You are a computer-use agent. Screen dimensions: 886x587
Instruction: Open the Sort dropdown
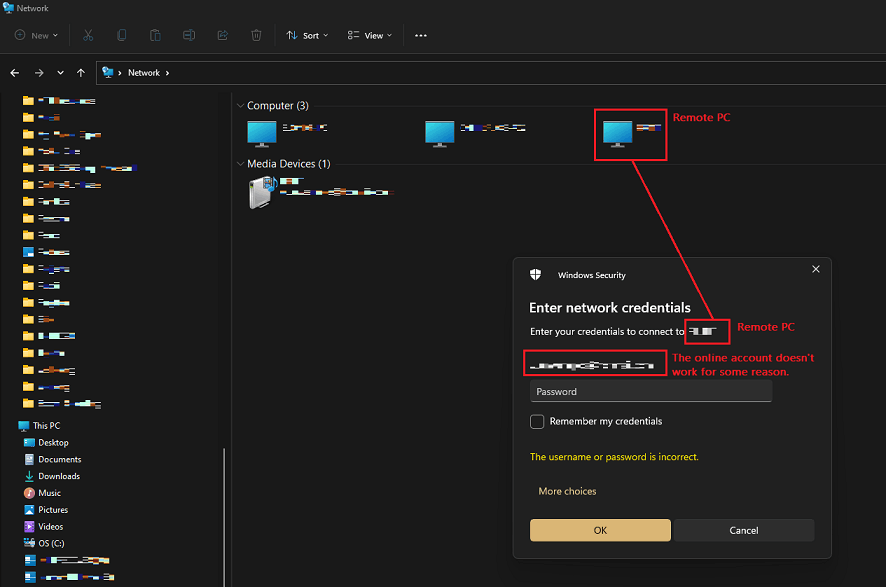pyautogui.click(x=307, y=35)
